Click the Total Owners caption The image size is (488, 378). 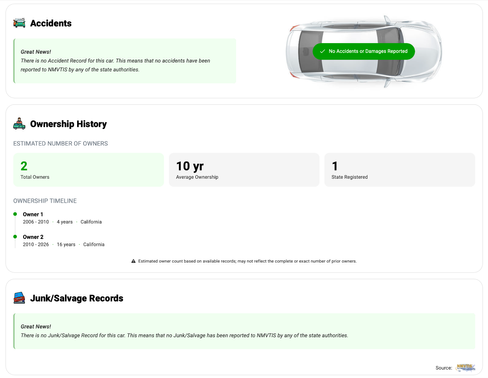pyautogui.click(x=35, y=177)
